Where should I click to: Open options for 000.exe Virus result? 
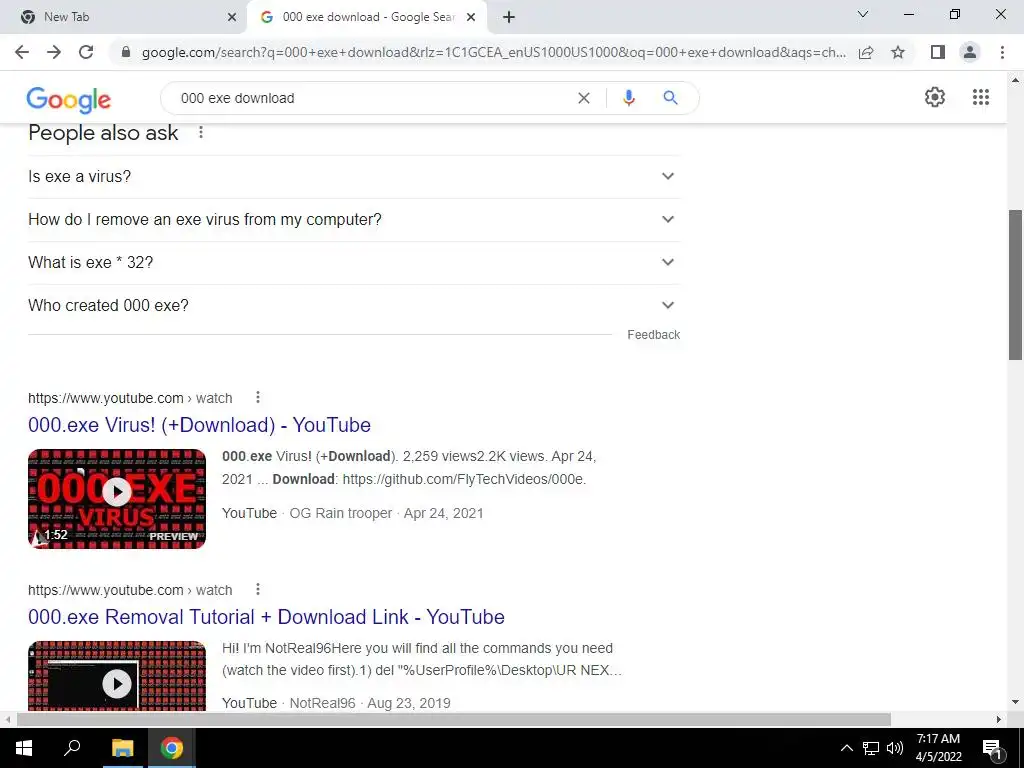(x=258, y=397)
